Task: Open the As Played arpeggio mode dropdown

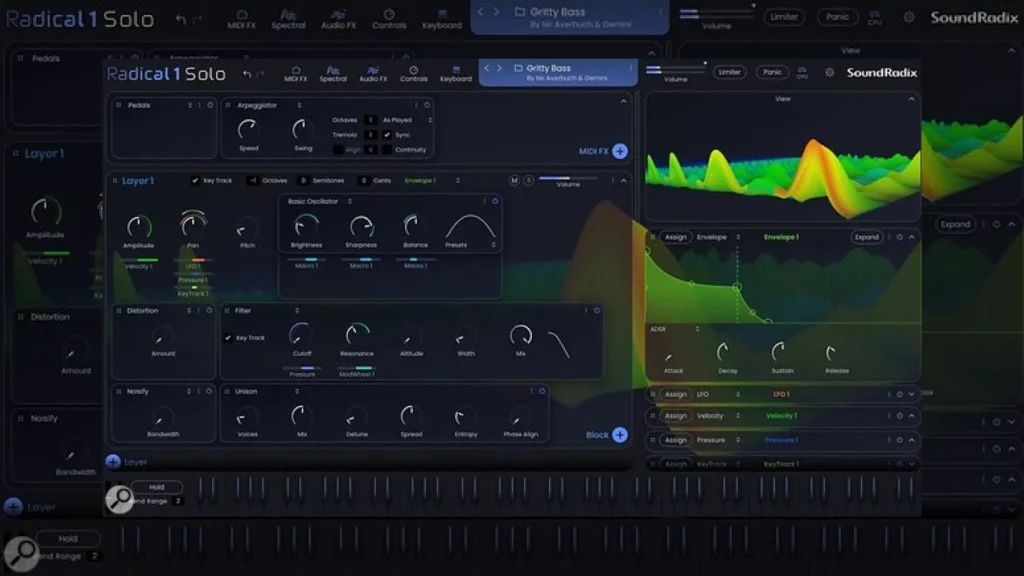Action: 407,120
